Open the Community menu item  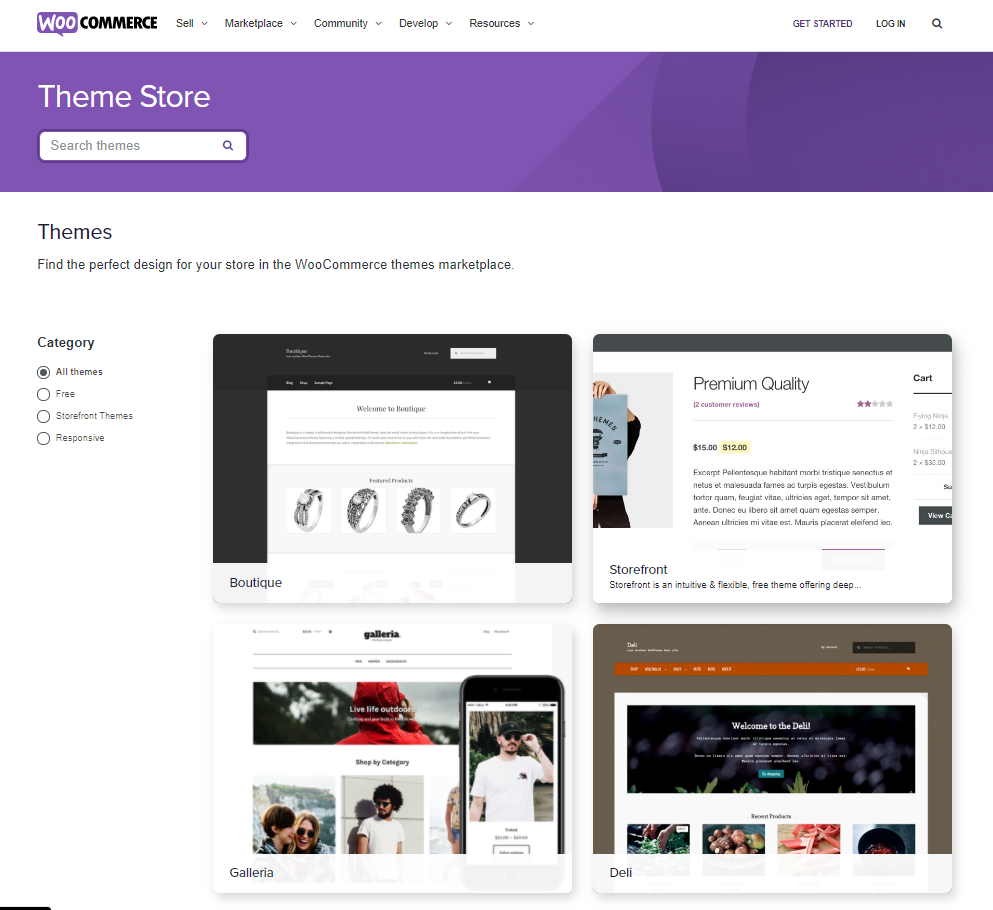[341, 23]
